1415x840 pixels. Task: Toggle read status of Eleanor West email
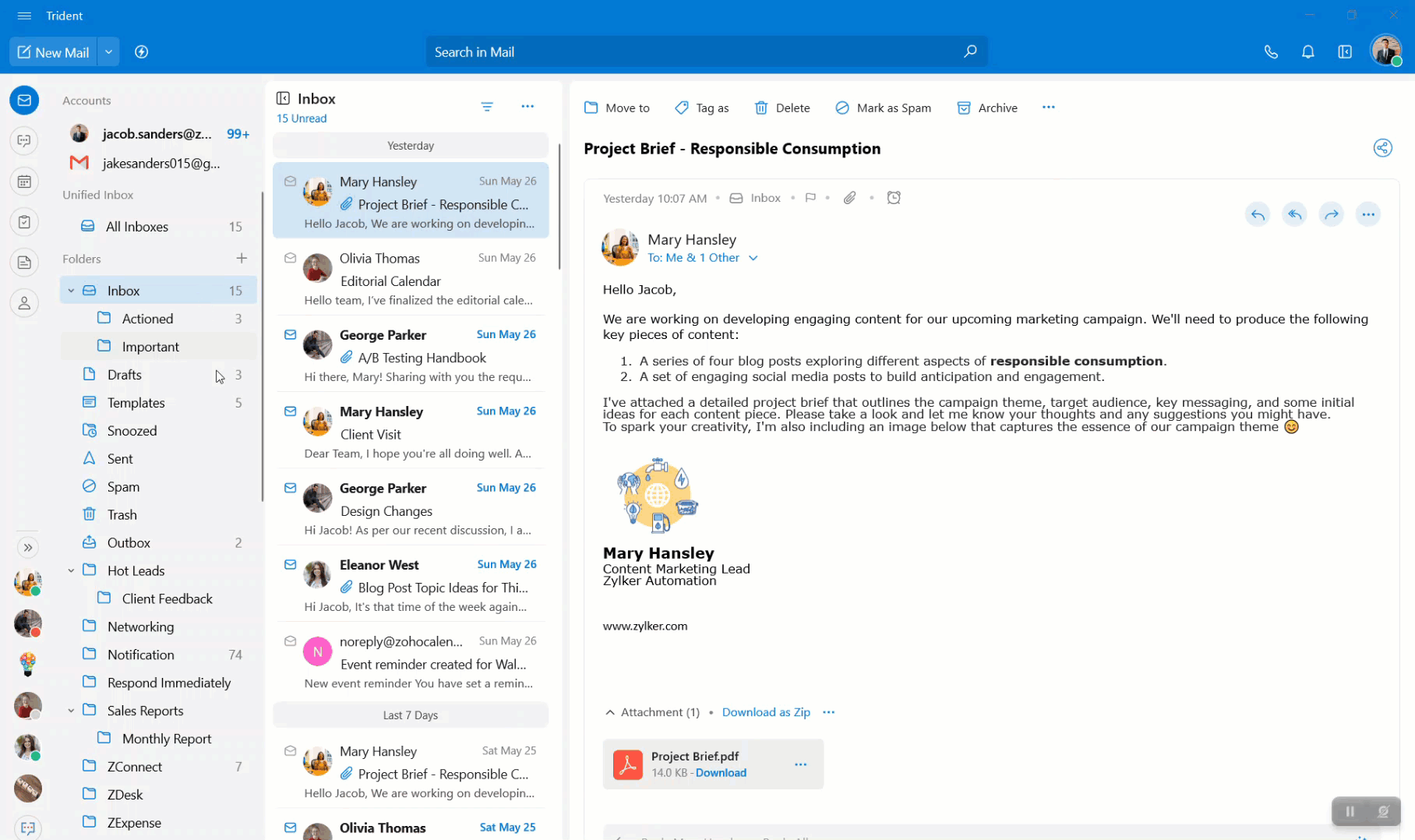click(x=290, y=564)
